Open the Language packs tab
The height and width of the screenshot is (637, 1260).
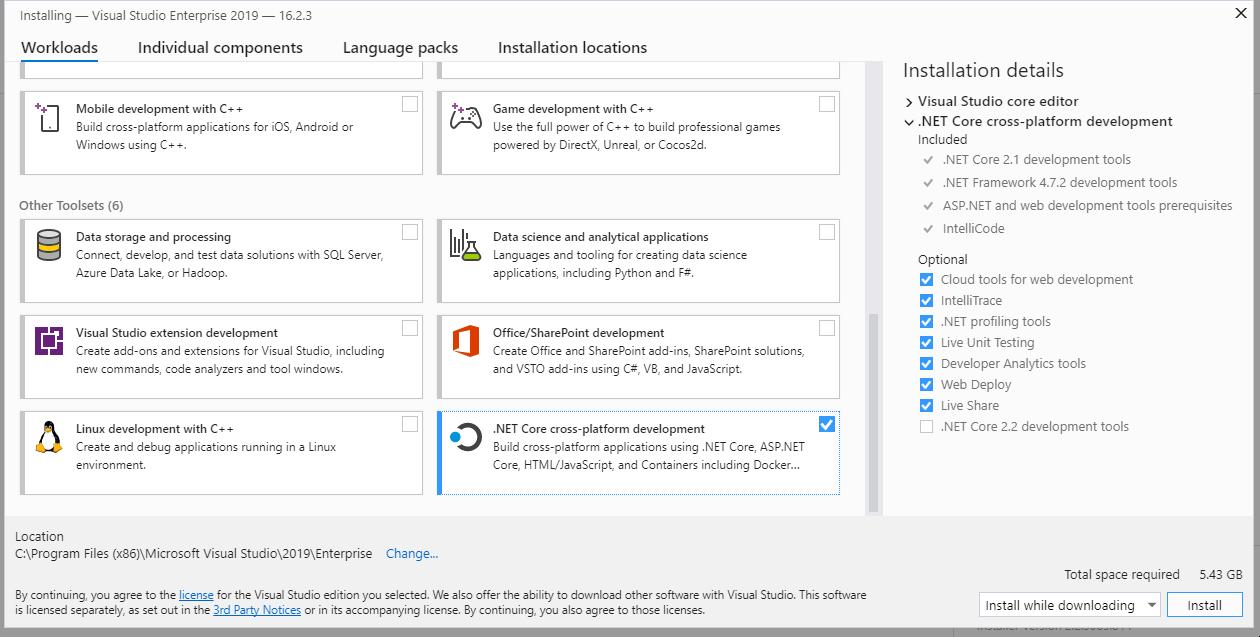[x=400, y=48]
